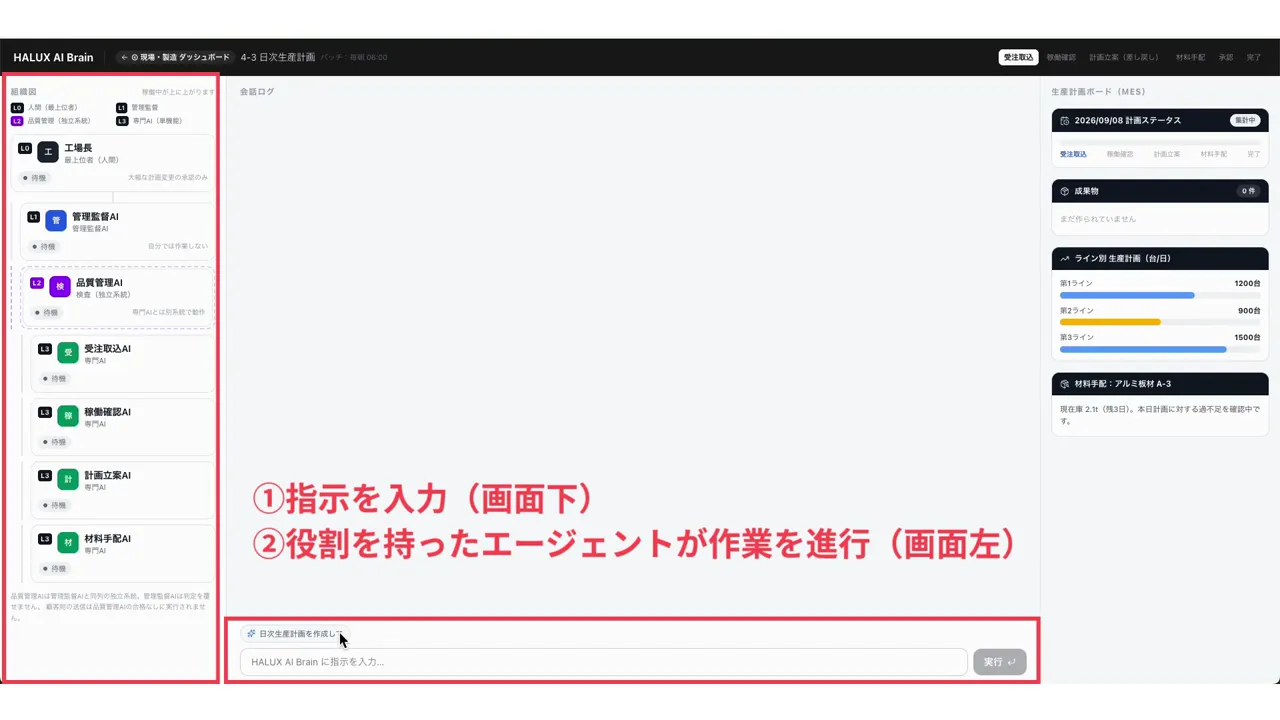This screenshot has width=1280, height=720.
Task: Click the 第3ライン production progress bar
Action: (x=1160, y=349)
